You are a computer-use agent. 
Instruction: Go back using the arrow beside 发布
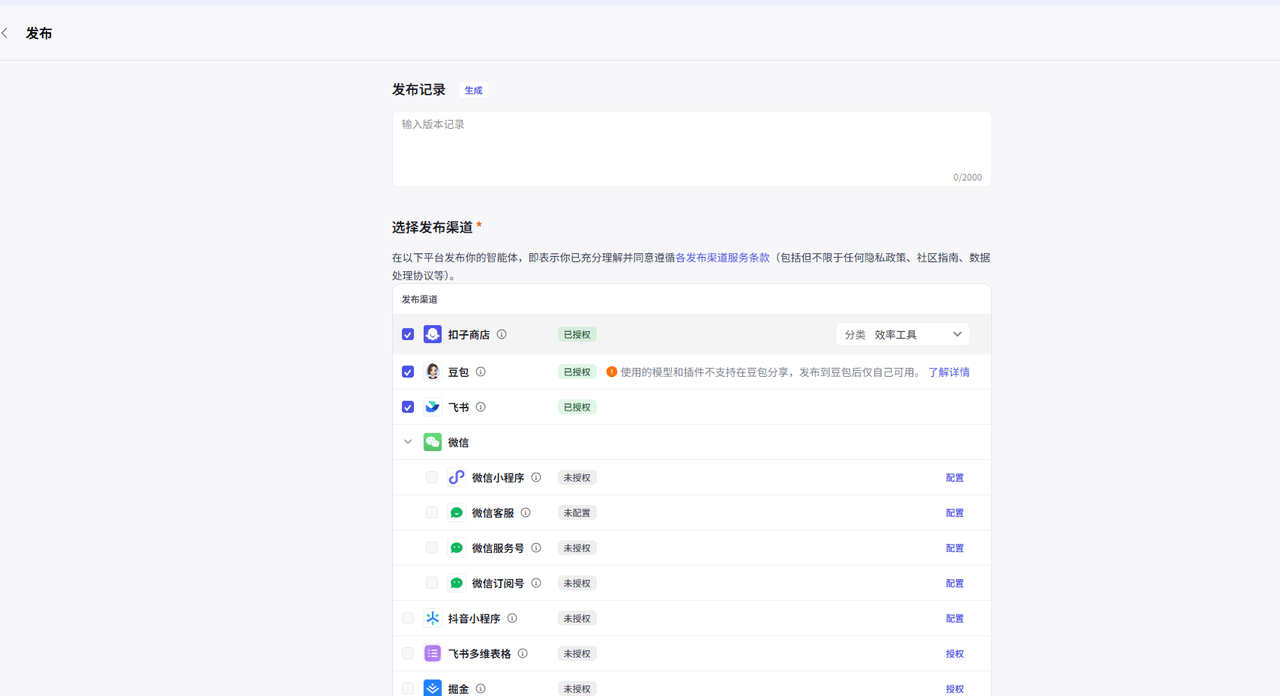(x=5, y=33)
